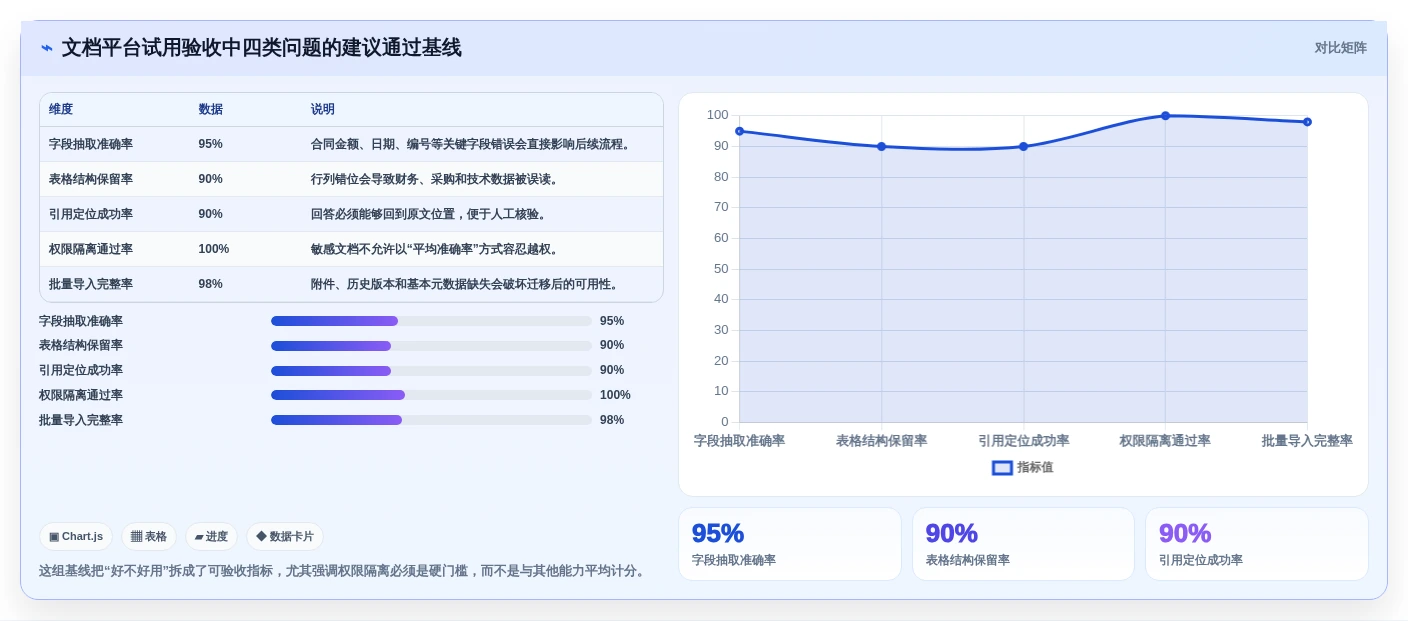Click the footnote text starting with 这组基线

coord(343,571)
